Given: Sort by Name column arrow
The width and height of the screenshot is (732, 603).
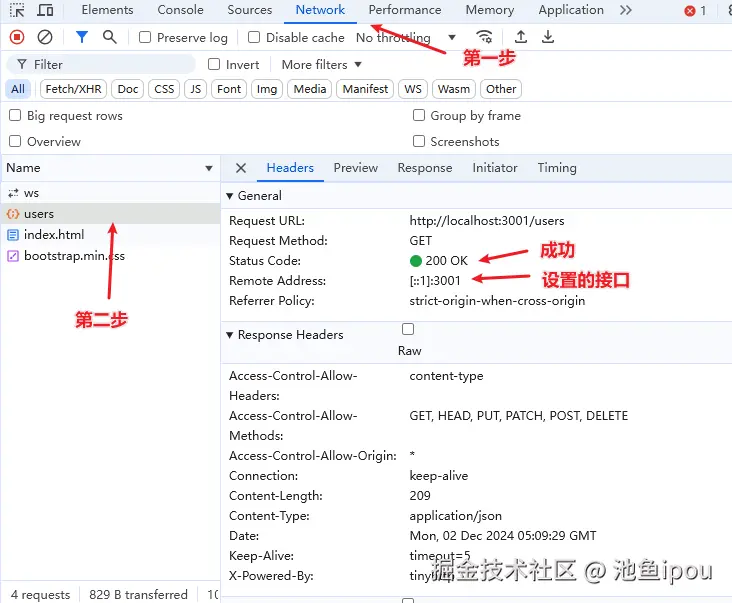Looking at the screenshot, I should click(x=209, y=168).
